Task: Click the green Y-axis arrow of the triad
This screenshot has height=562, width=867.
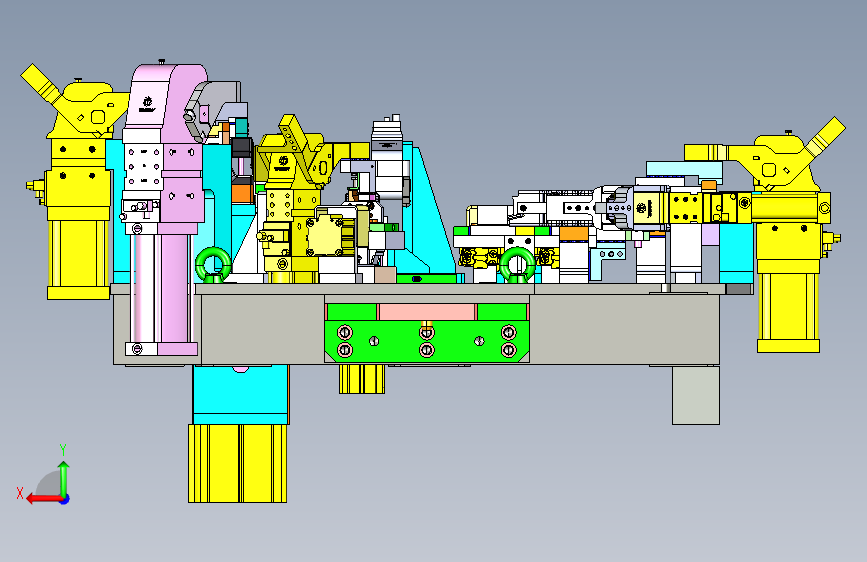Action: pos(64,478)
